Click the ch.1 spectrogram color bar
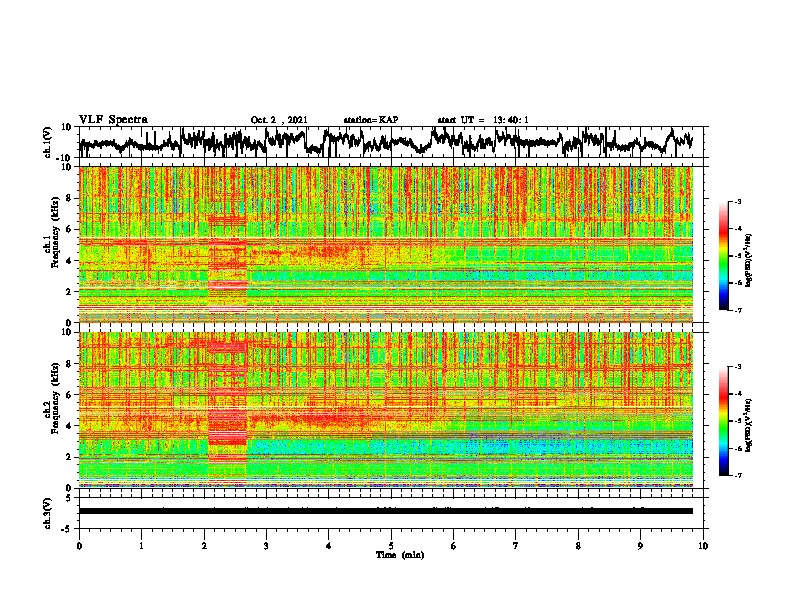This screenshot has width=792, height=612. click(x=724, y=256)
